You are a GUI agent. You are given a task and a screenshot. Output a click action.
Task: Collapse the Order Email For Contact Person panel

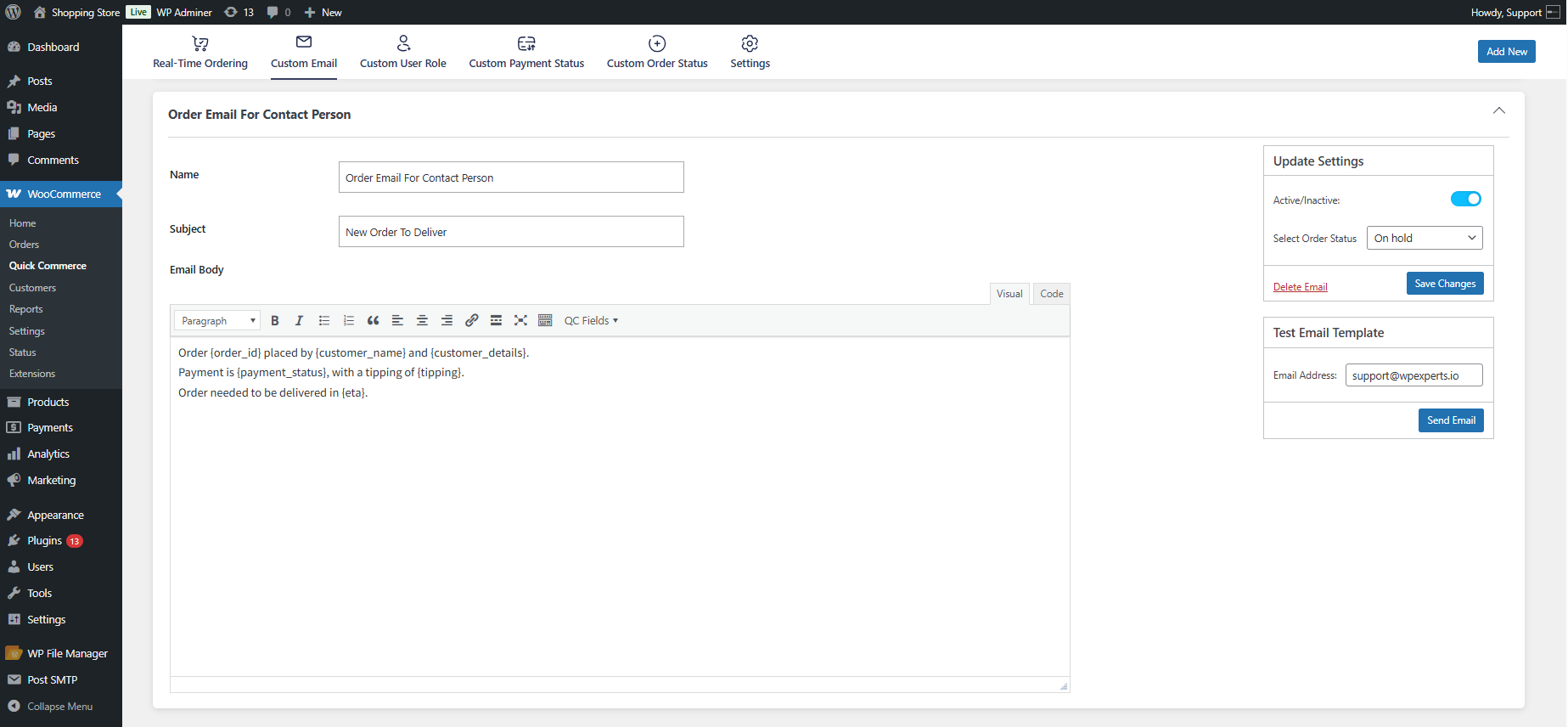(x=1498, y=111)
